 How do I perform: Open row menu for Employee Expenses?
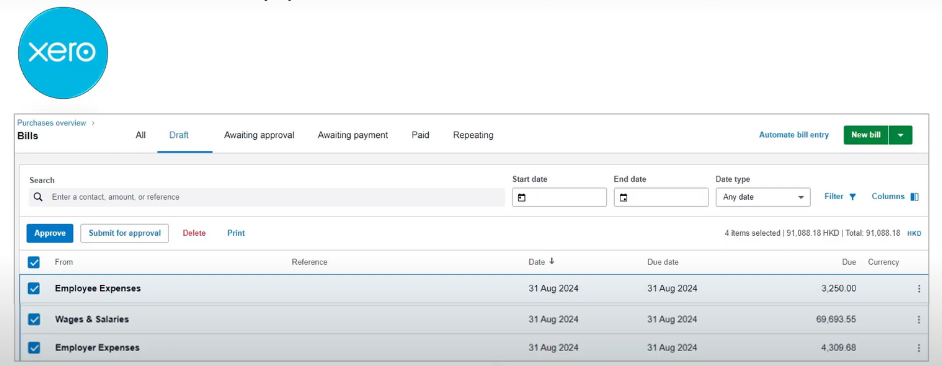[x=919, y=288]
